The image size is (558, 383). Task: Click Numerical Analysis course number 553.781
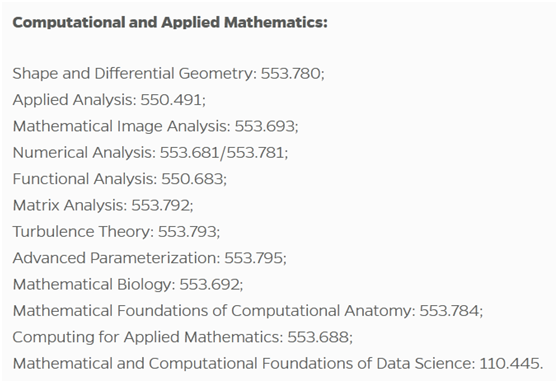click(255, 152)
